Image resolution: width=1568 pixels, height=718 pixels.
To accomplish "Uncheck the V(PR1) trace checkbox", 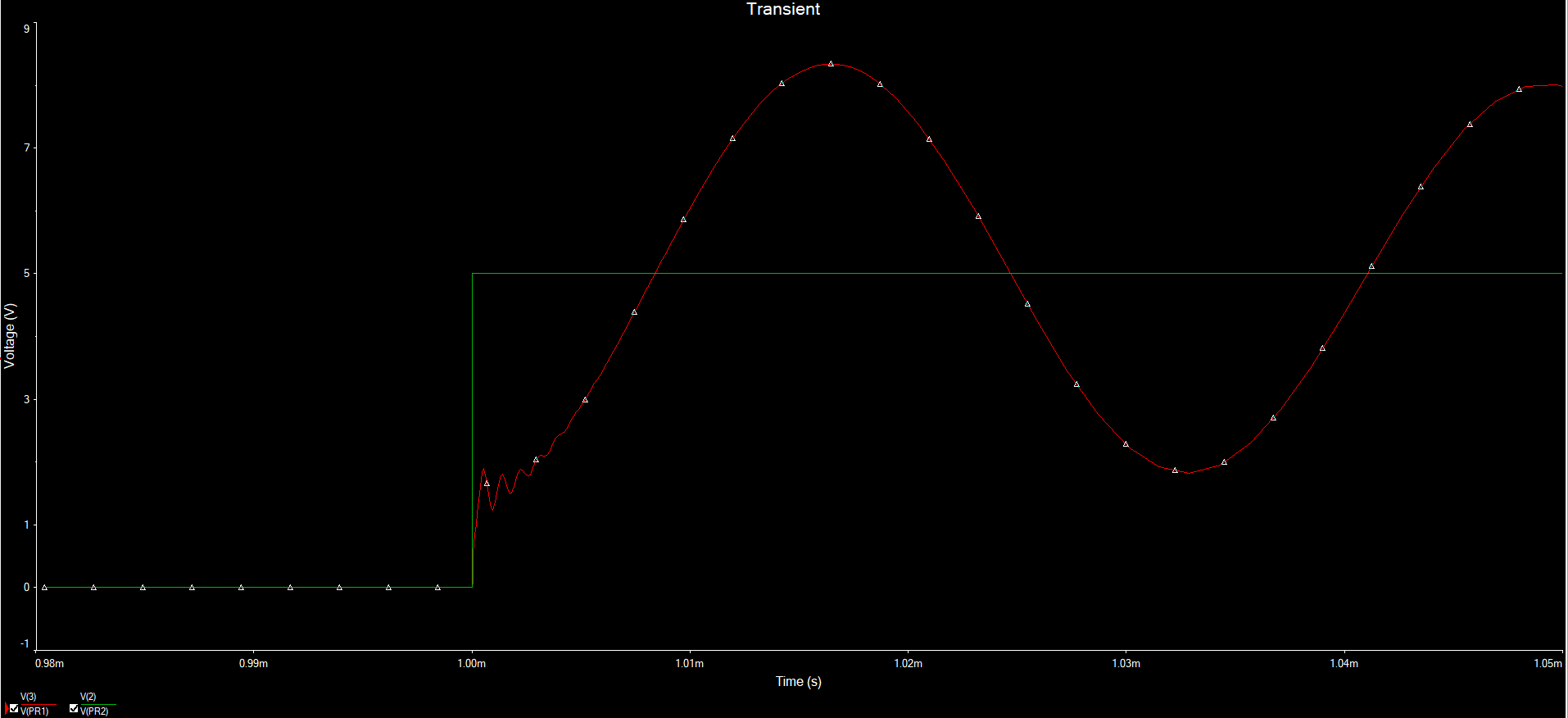I will click(14, 708).
